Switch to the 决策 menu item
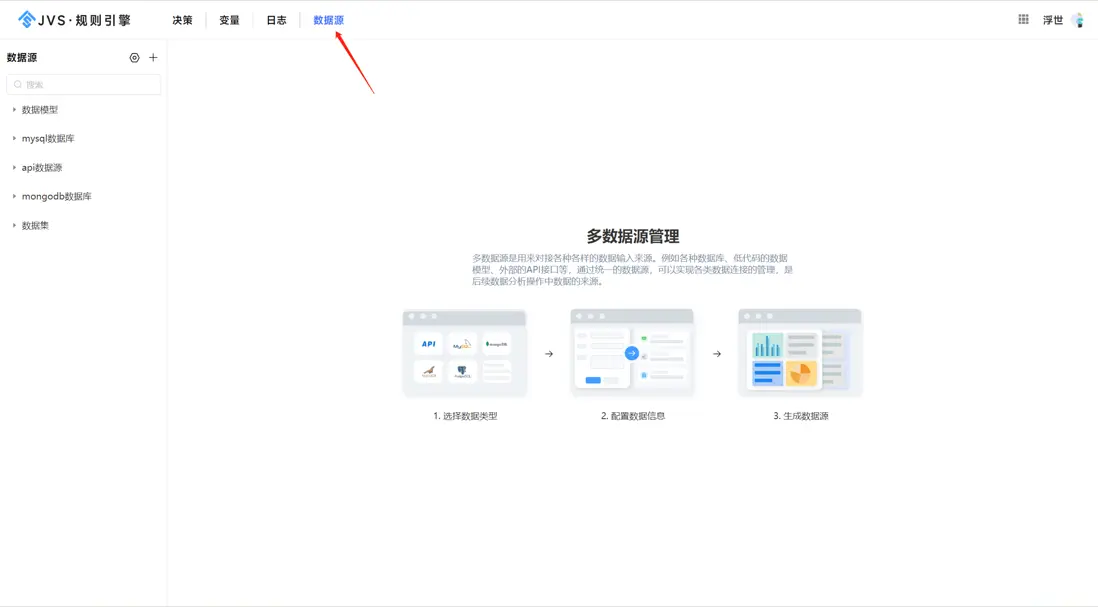This screenshot has width=1098, height=607. [x=182, y=19]
